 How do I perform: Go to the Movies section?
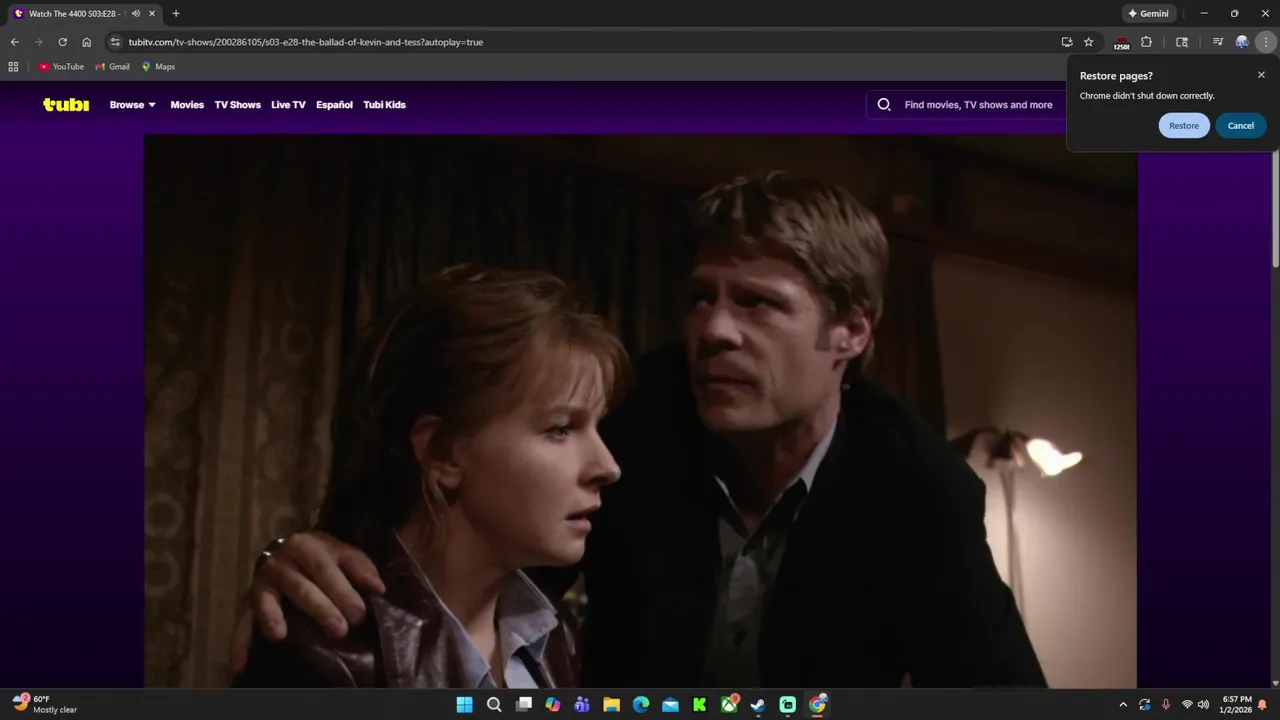coord(187,105)
